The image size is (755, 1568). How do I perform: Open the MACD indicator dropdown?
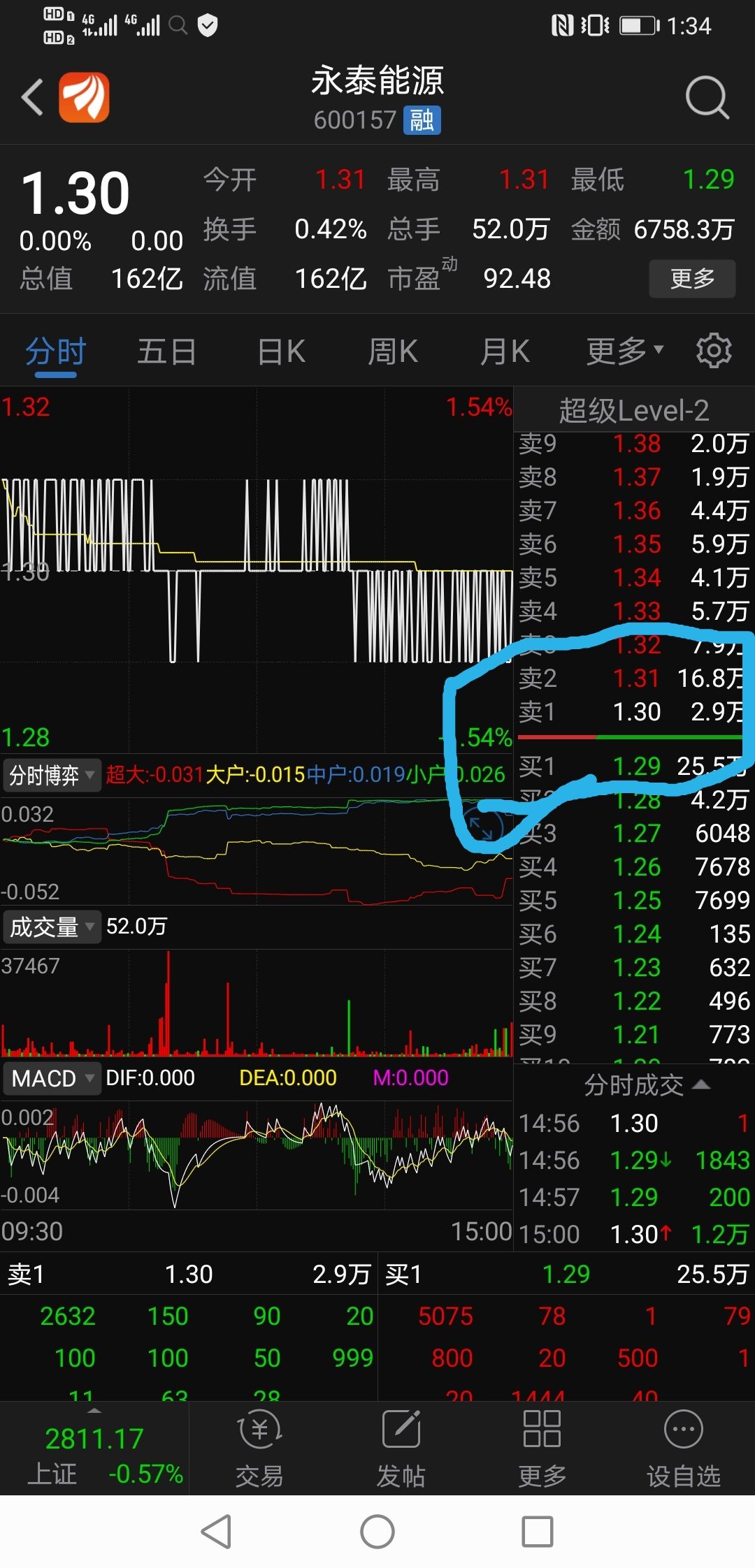coord(52,1078)
